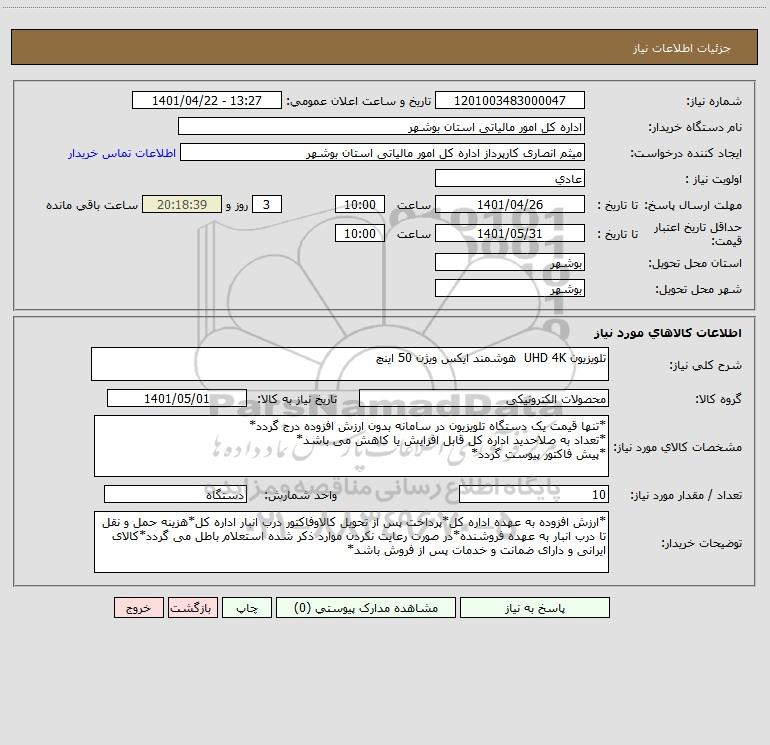Click the priority field عادی
The height and width of the screenshot is (745, 770).
[x=510, y=178]
